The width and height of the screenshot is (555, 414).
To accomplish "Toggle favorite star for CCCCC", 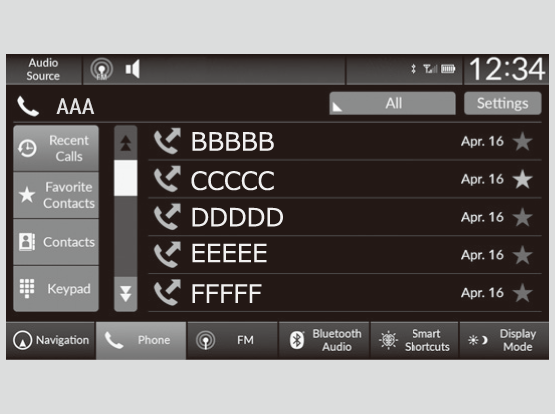I will tap(522, 179).
